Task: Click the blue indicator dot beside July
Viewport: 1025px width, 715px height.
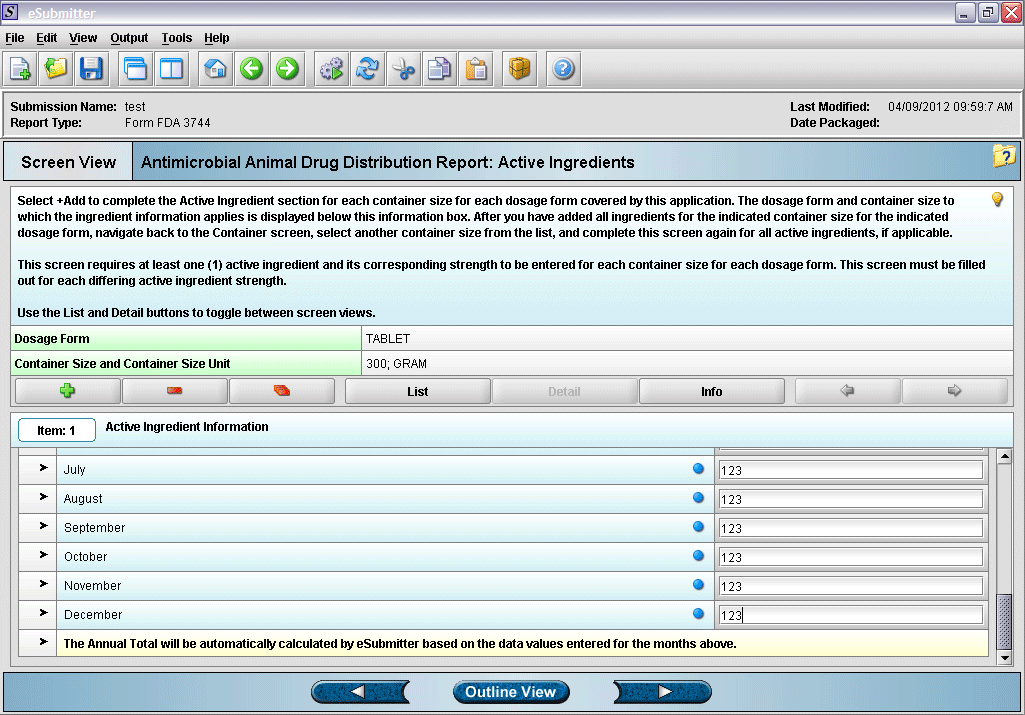Action: pyautogui.click(x=698, y=469)
